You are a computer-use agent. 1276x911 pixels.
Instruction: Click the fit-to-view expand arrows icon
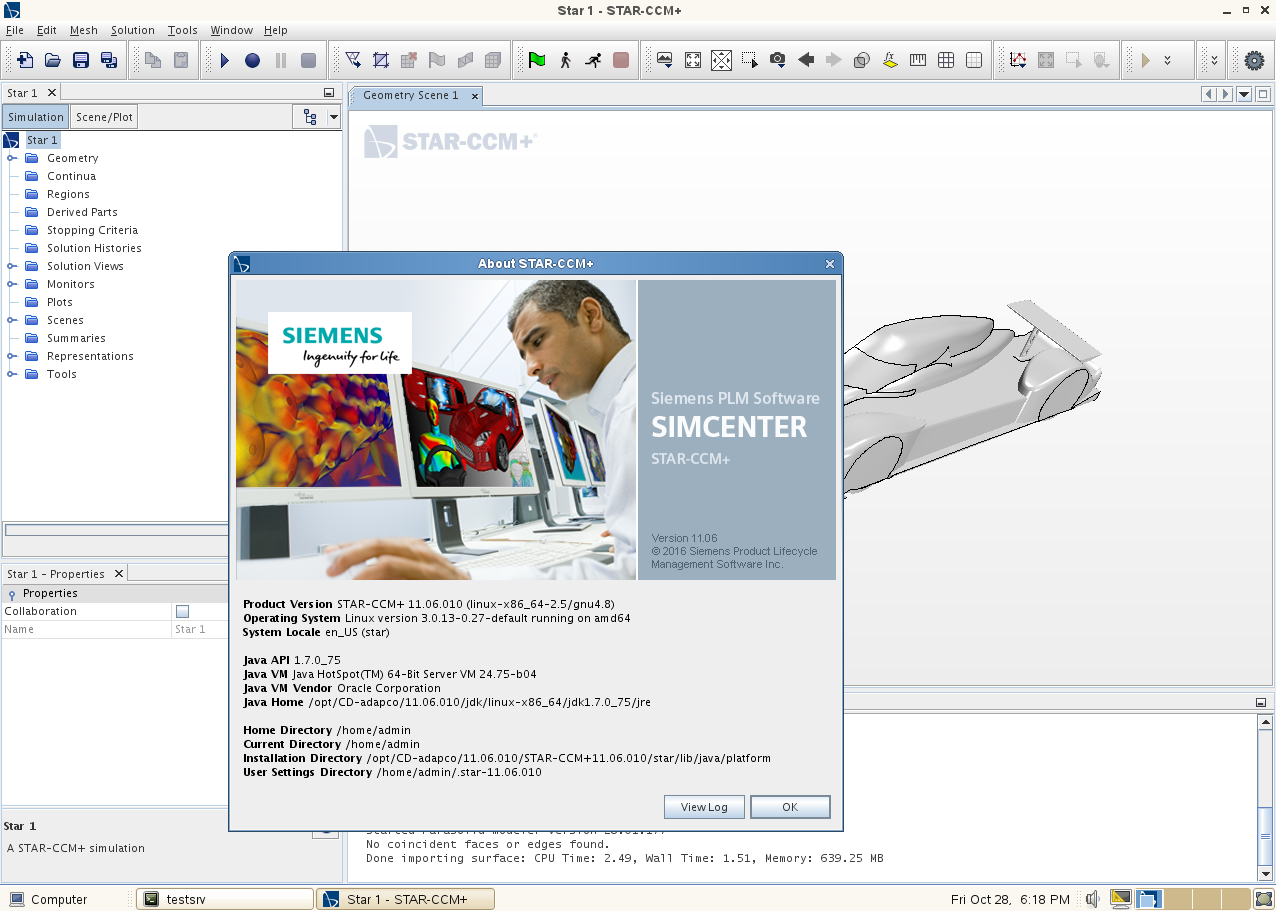click(693, 60)
